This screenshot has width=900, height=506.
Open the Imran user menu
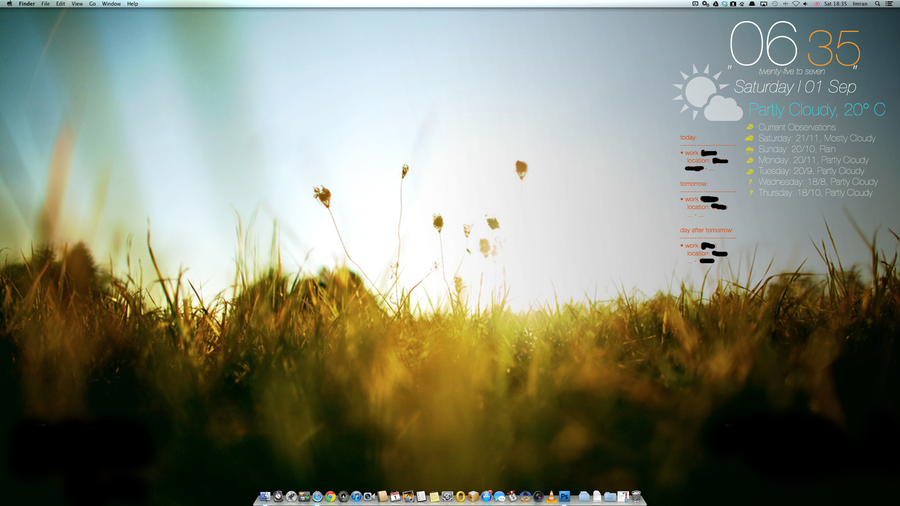click(860, 3)
